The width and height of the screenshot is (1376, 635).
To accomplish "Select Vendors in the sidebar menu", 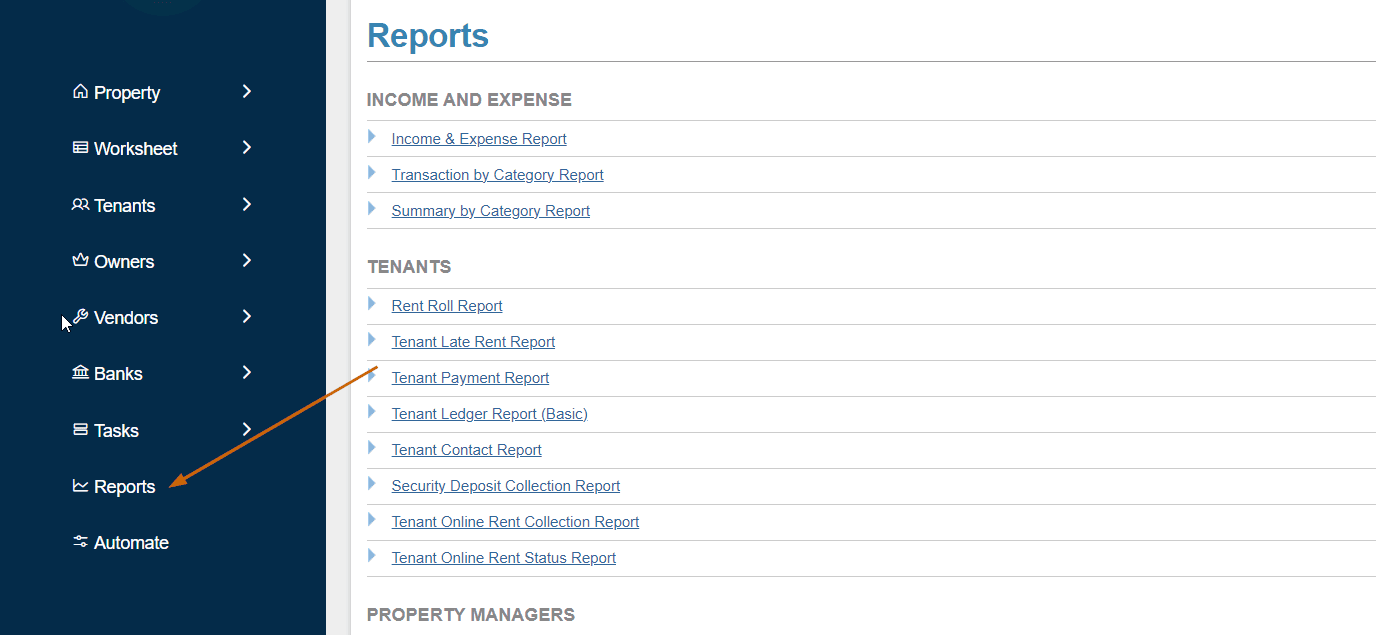I will pos(126,318).
